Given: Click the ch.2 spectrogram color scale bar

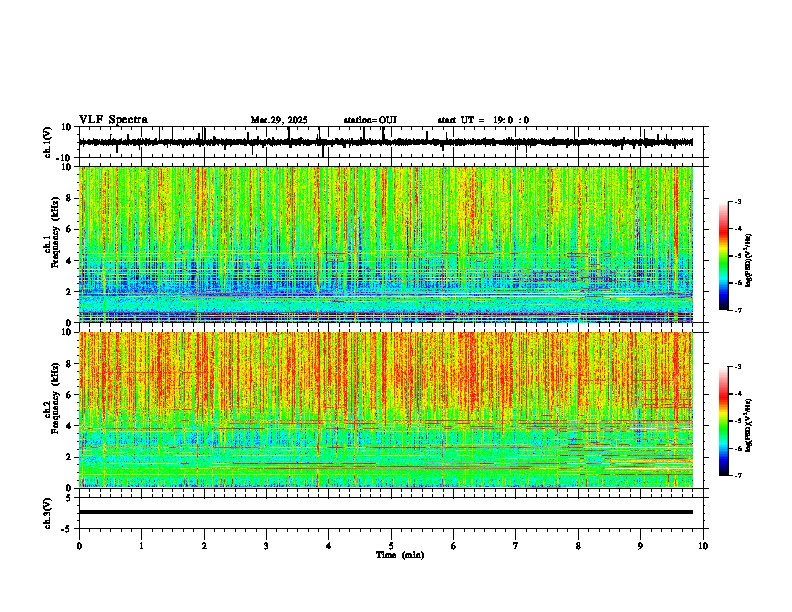Looking at the screenshot, I should [723, 421].
